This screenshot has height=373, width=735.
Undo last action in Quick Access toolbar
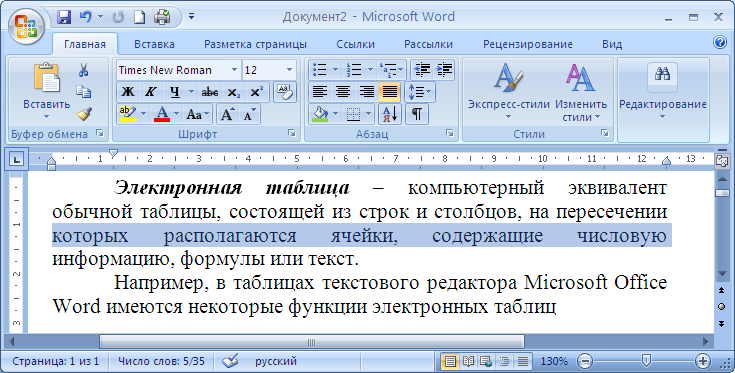(86, 17)
